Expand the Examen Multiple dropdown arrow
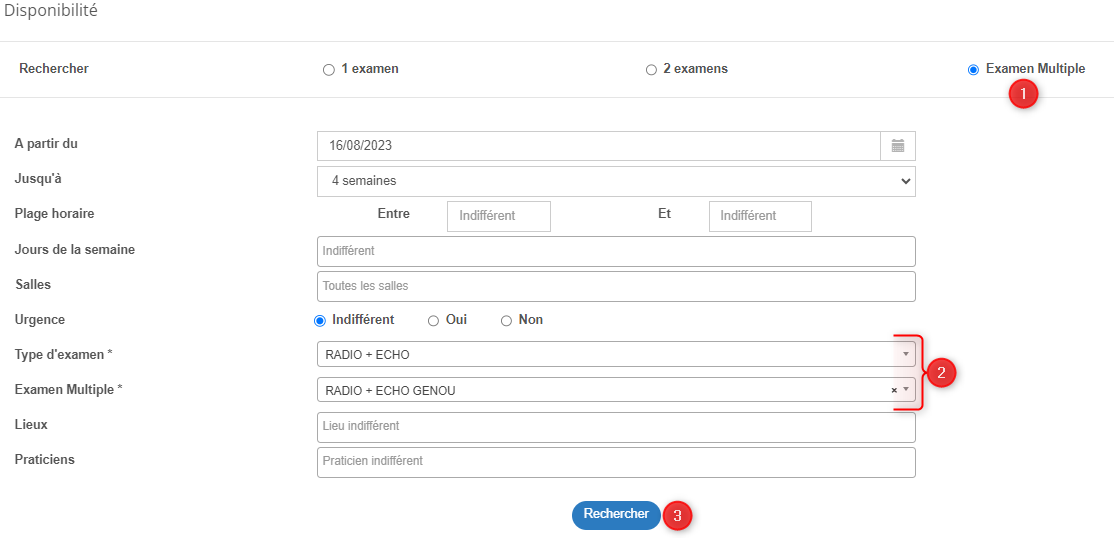Image resolution: width=1114 pixels, height=538 pixels. (906, 389)
